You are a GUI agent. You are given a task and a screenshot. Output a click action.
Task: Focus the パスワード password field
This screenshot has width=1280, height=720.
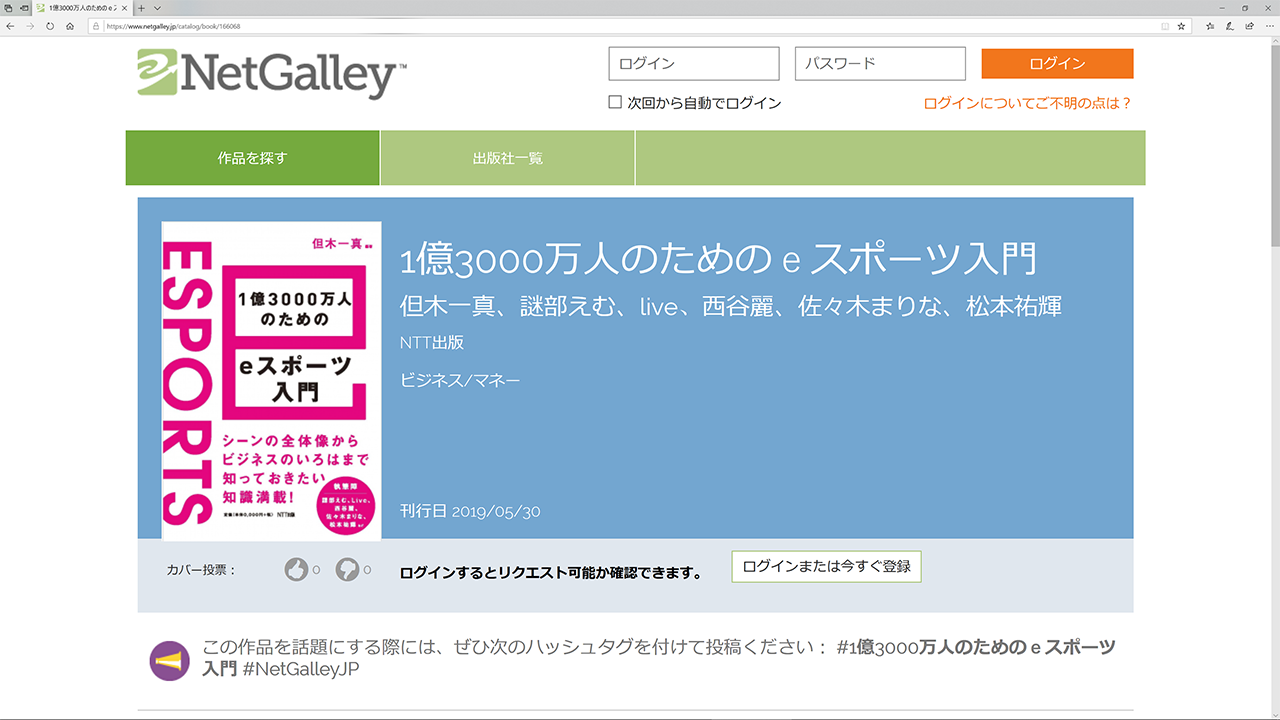[880, 63]
